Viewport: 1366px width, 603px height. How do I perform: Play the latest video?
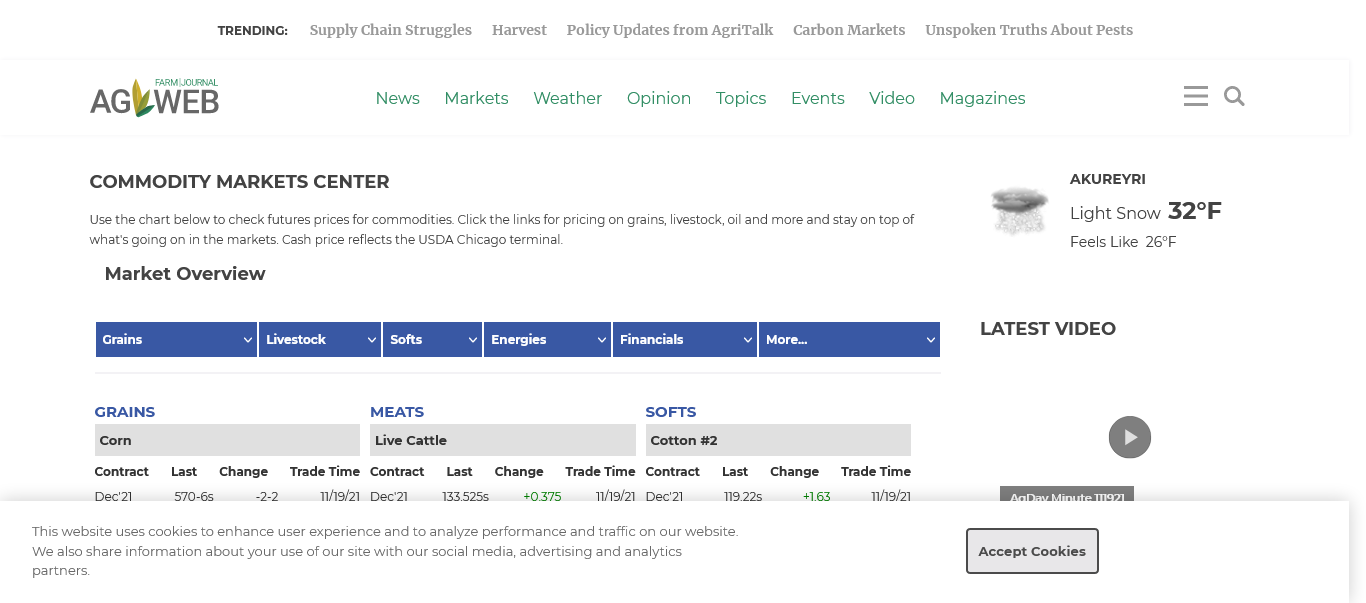pos(1129,437)
